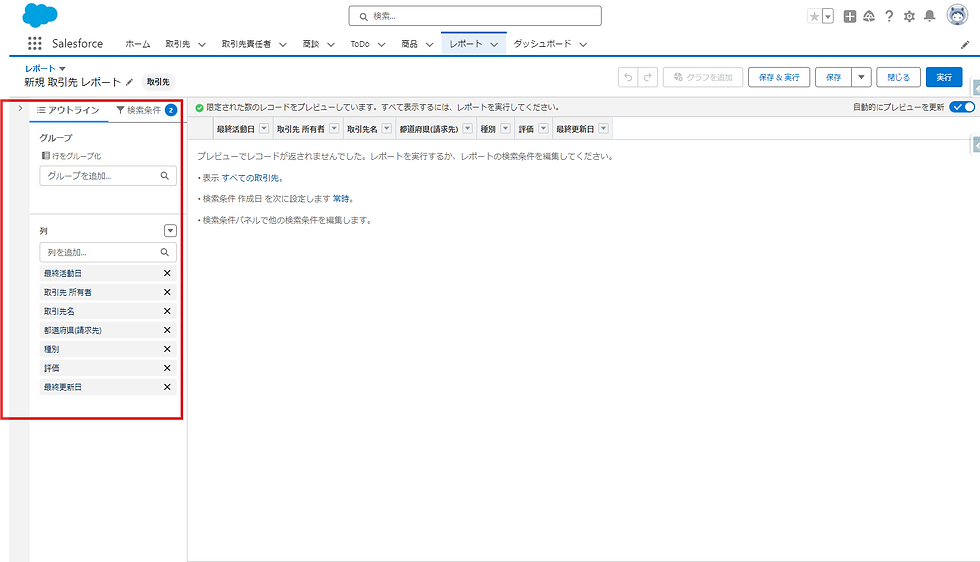Click the レポート breadcrumb link

[x=40, y=68]
